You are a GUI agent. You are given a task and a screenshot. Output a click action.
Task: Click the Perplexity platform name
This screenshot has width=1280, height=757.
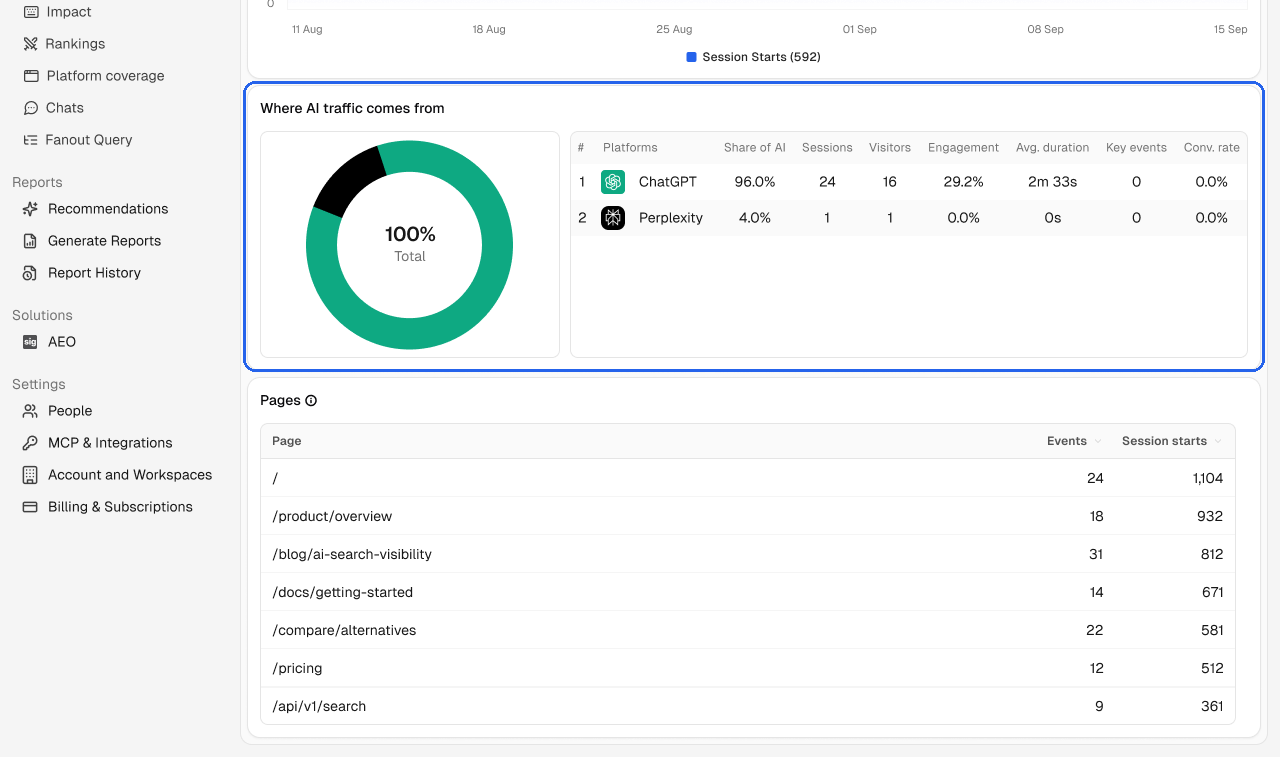[x=671, y=218]
